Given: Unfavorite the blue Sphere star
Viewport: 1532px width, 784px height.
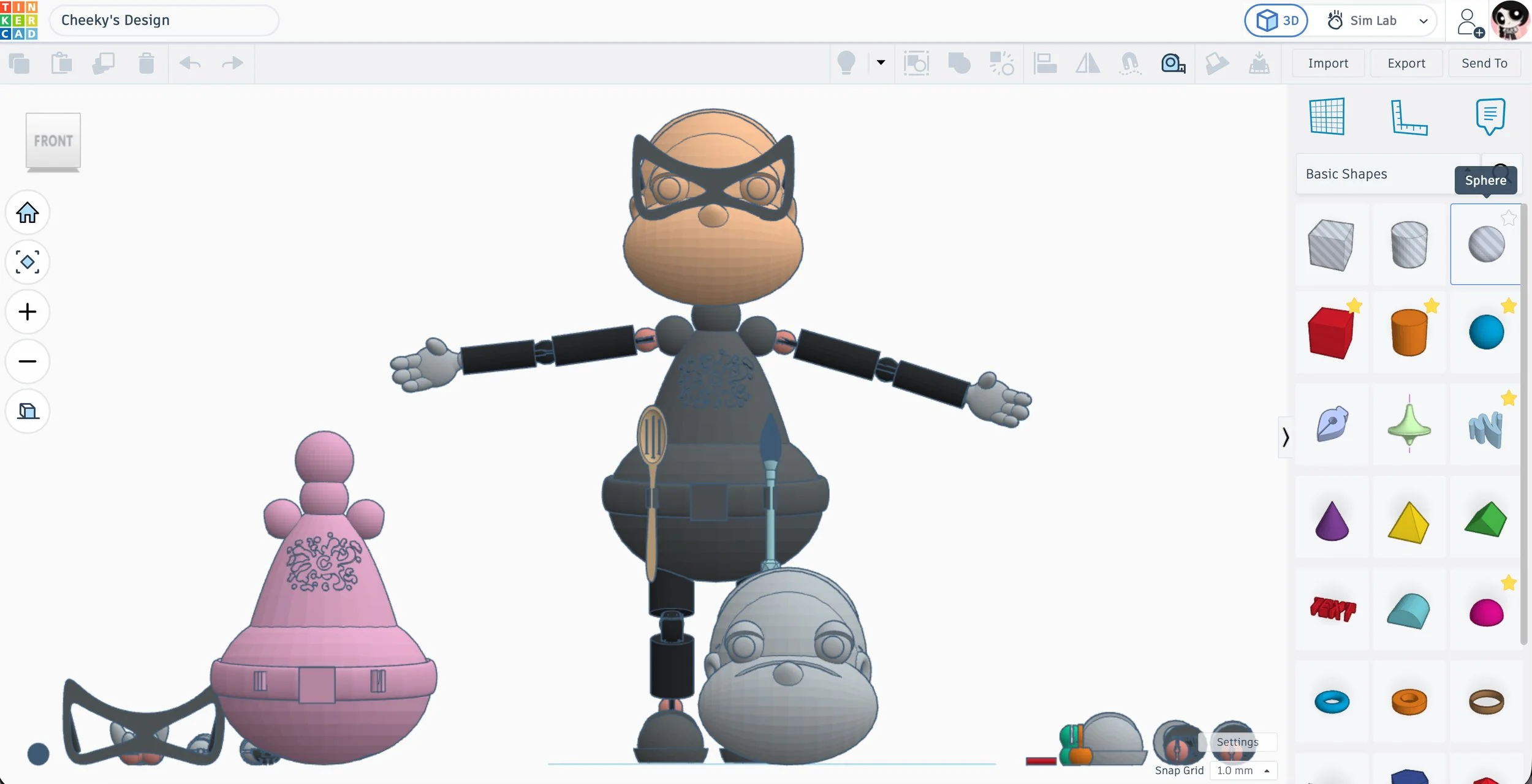Looking at the screenshot, I should [1508, 306].
